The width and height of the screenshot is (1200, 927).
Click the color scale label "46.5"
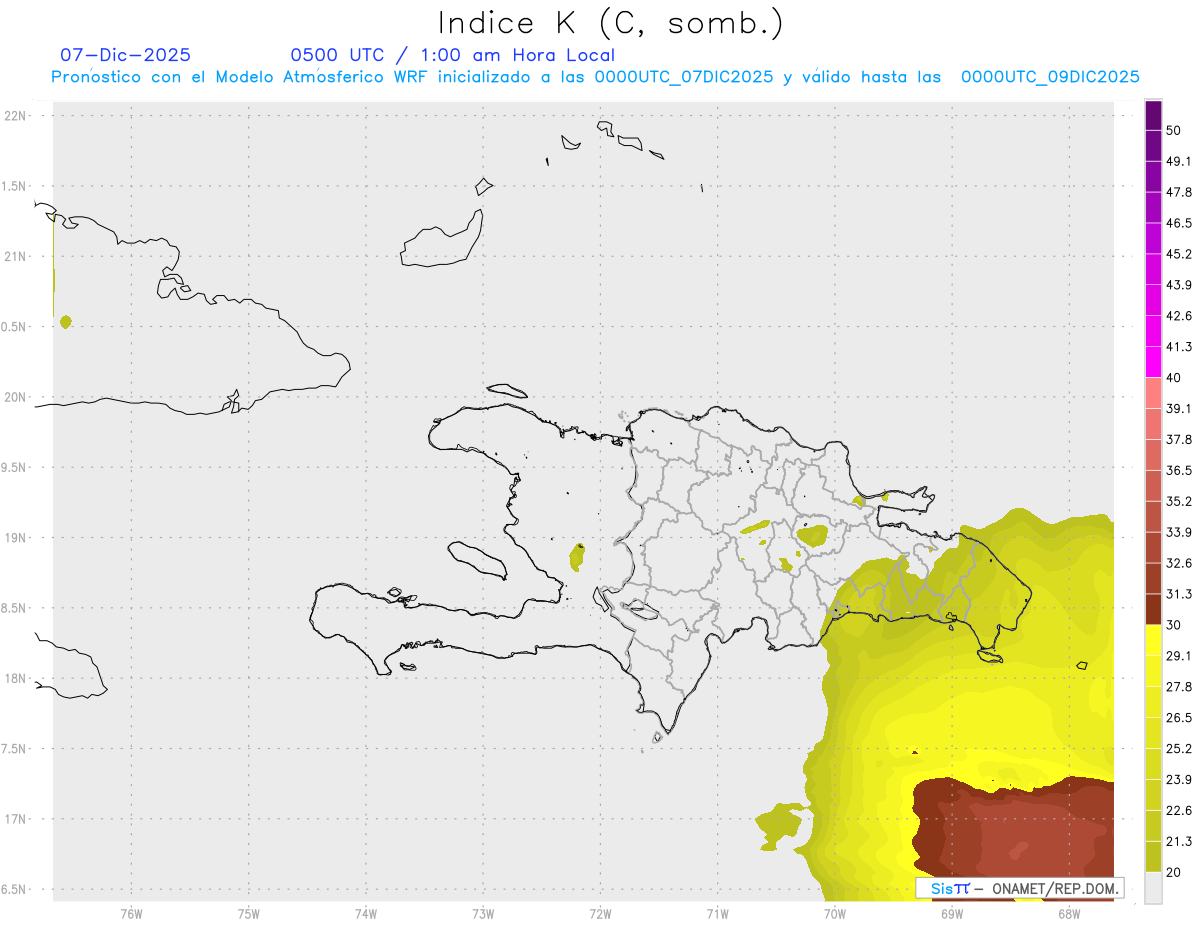click(x=1179, y=223)
